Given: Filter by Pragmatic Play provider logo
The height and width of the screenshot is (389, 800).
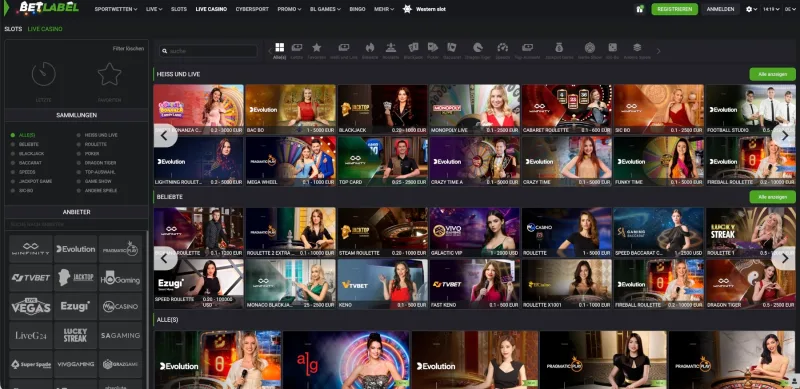Looking at the screenshot, I should point(120,249).
